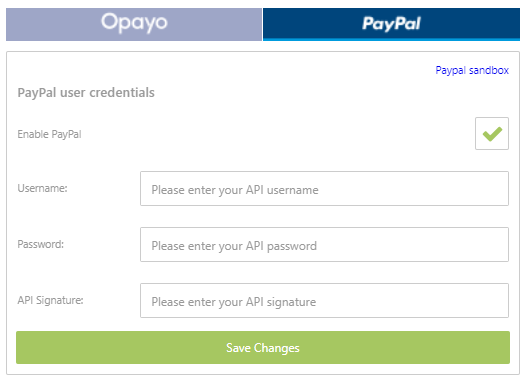The image size is (523, 380).
Task: Click the Enable PayPal label text
Action: [x=49, y=134]
